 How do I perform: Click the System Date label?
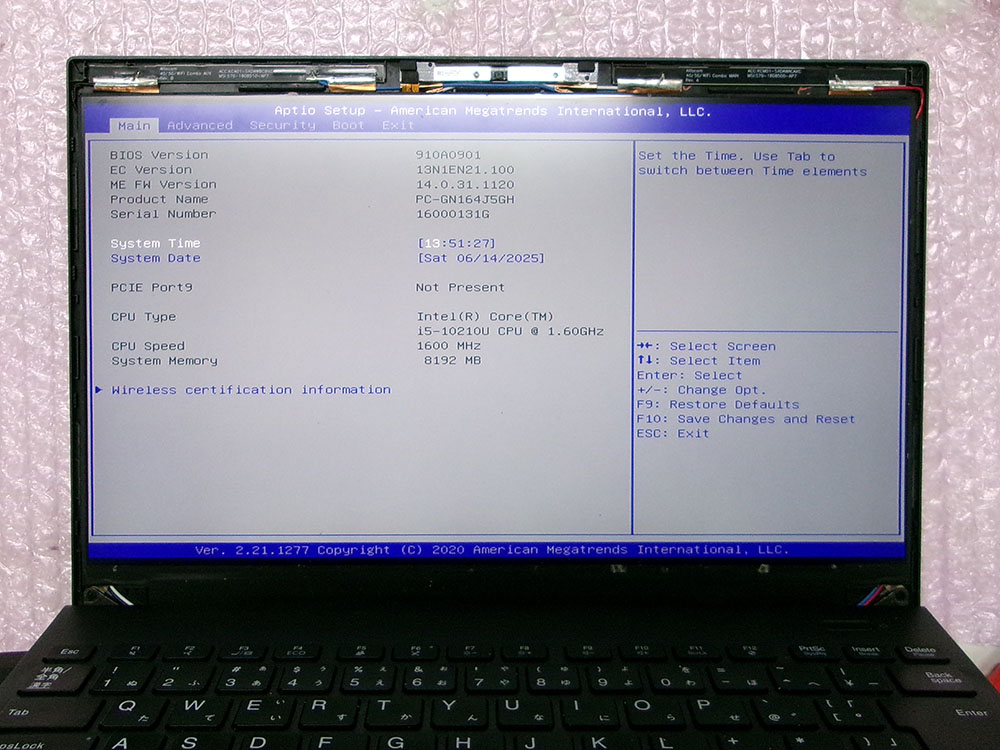click(x=155, y=258)
